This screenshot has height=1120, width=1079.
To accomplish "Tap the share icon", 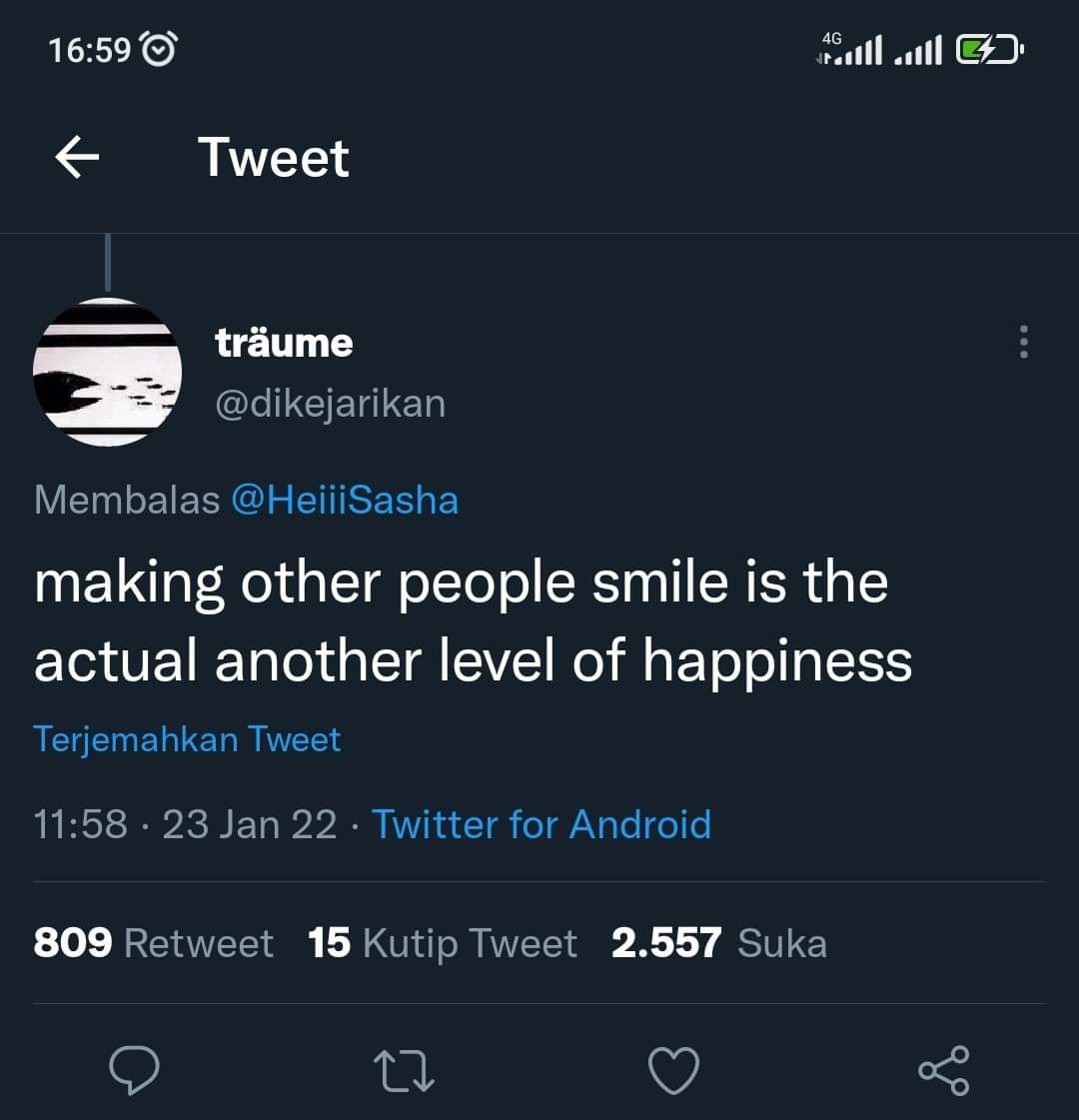I will (x=943, y=1071).
